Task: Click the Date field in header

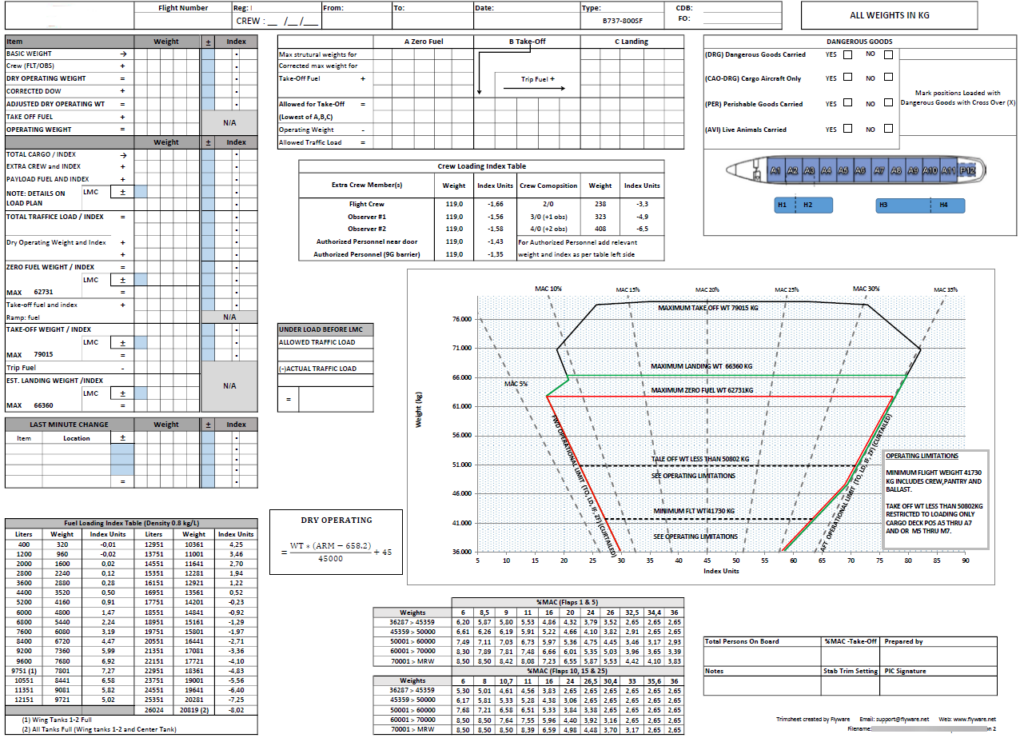Action: click(526, 21)
